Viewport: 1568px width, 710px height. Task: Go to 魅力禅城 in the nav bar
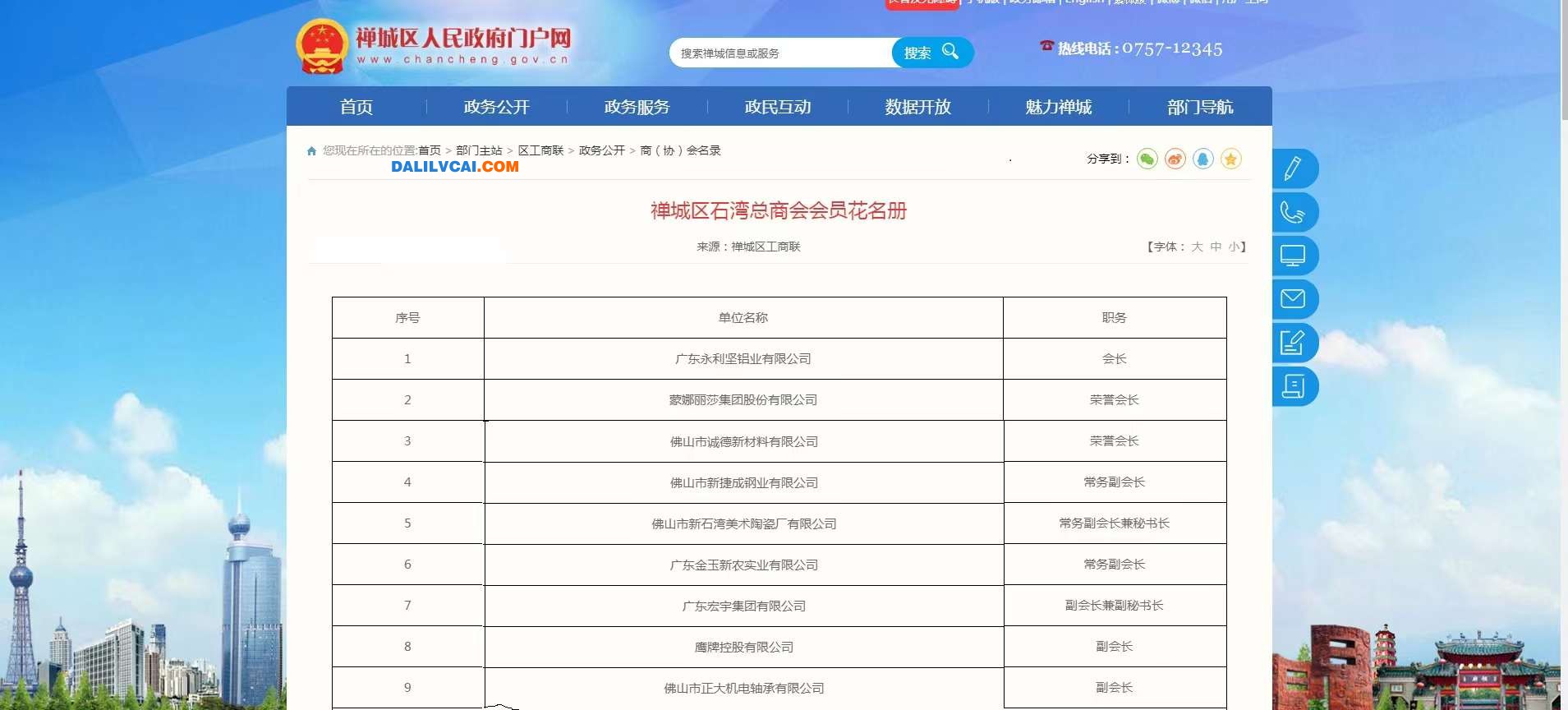coord(1059,107)
